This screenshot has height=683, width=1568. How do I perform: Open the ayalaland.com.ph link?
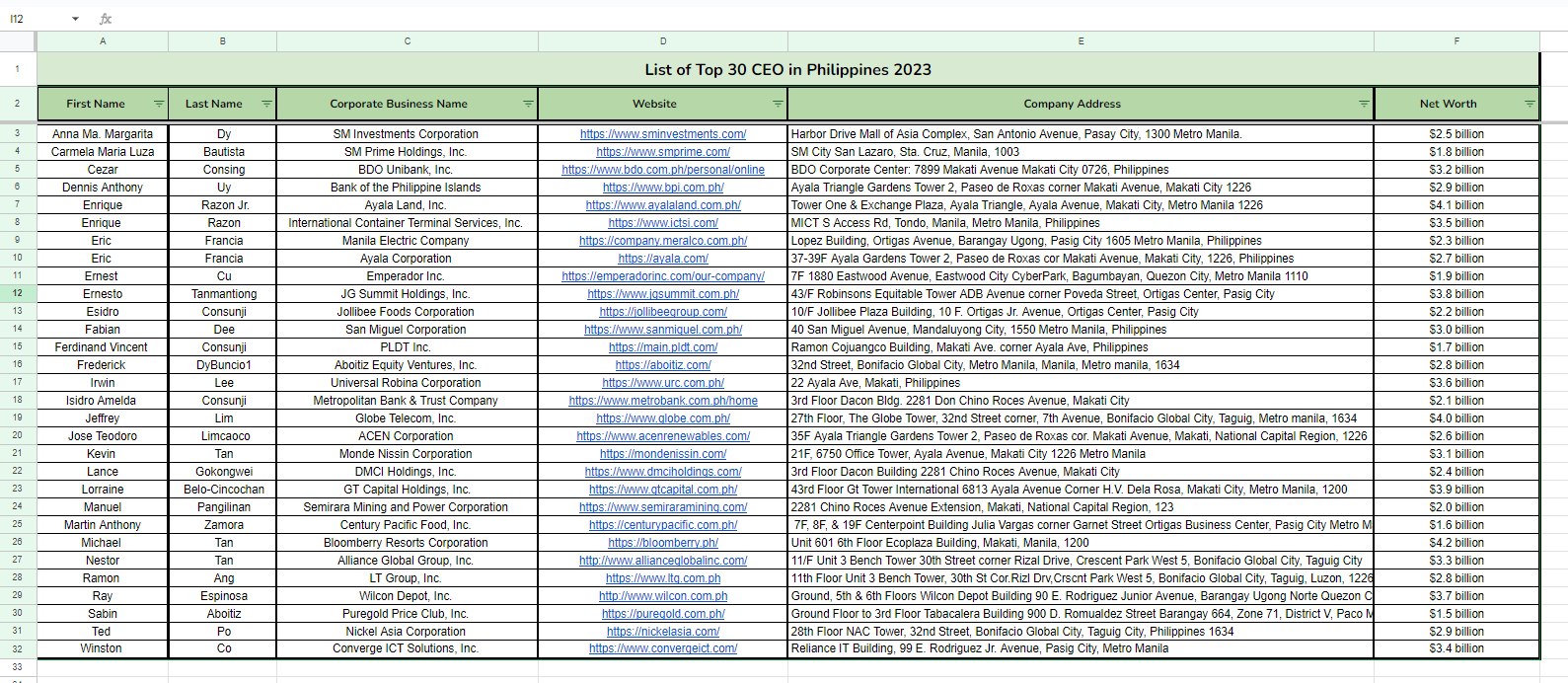coord(663,205)
